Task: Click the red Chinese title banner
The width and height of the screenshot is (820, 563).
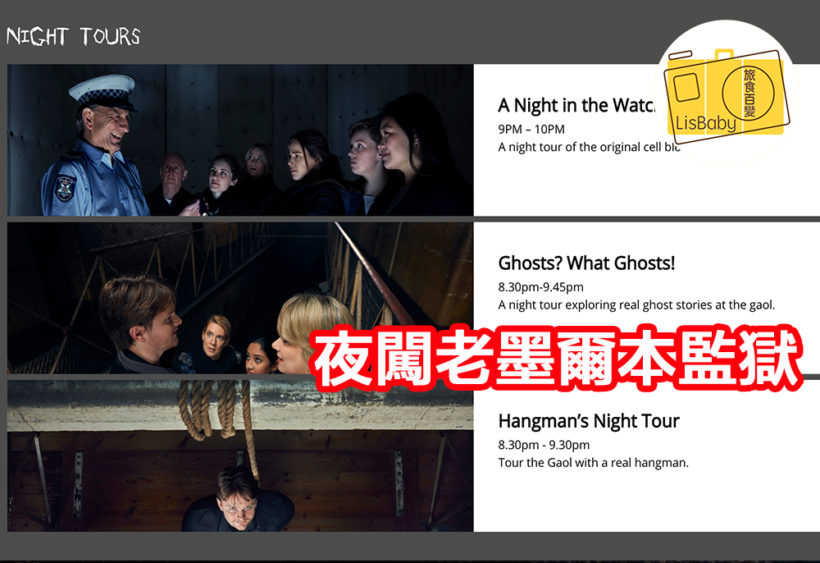Action: tap(557, 358)
